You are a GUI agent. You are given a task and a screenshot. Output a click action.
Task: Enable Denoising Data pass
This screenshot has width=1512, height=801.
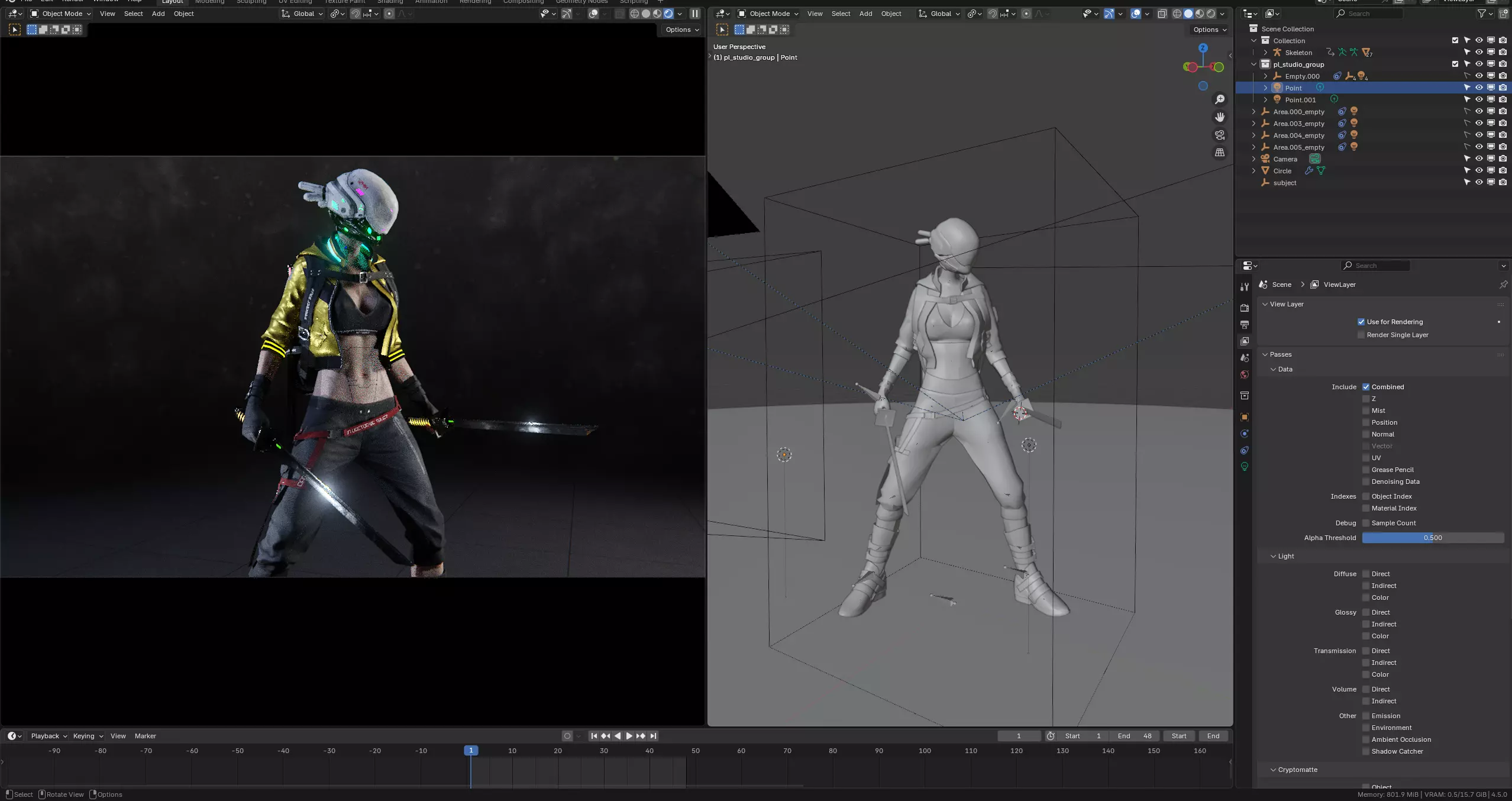pos(1366,482)
